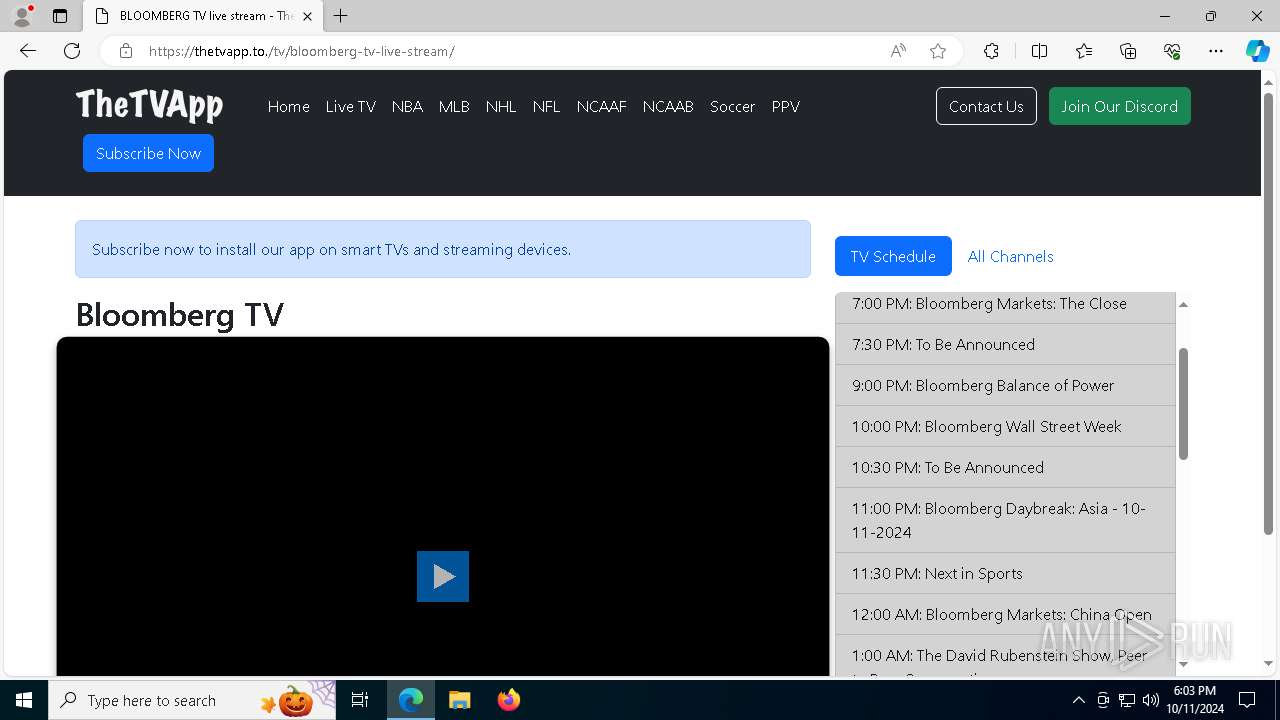Image resolution: width=1280 pixels, height=720 pixels.
Task: Click the schedule list scroll-up arrow
Action: pyautogui.click(x=1183, y=304)
